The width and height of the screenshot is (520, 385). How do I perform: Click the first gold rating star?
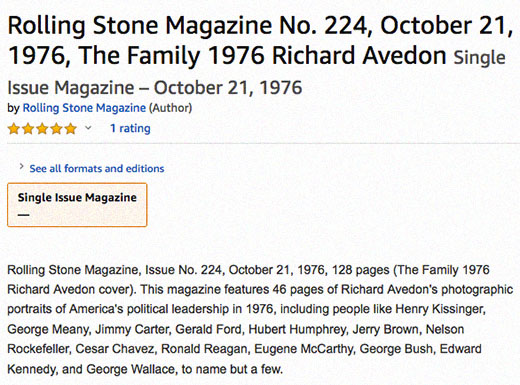[x=14, y=128]
